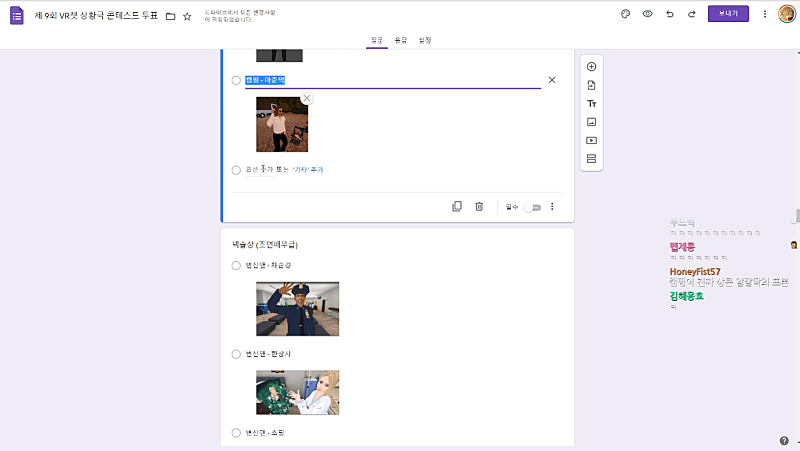Duplicate the current question
The image size is (800, 451).
(457, 207)
